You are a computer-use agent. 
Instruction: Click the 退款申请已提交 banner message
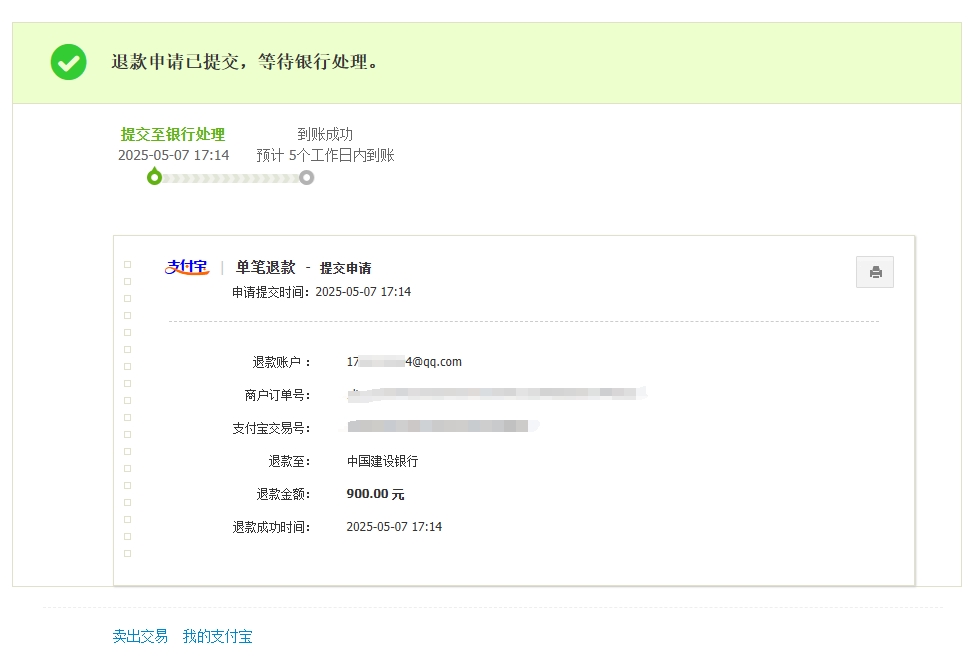coord(245,62)
